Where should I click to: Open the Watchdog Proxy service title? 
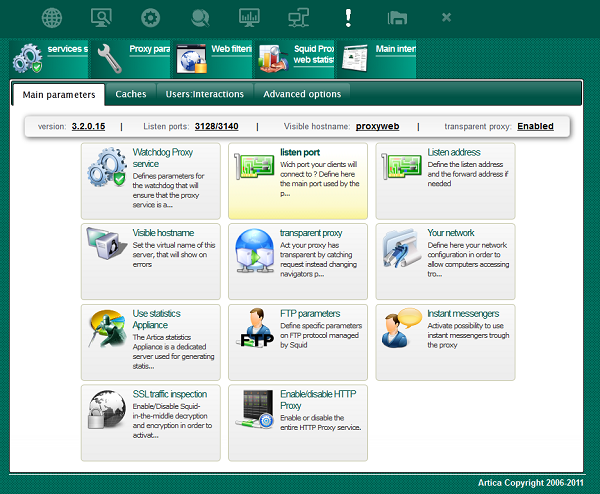pyautogui.click(x=163, y=158)
